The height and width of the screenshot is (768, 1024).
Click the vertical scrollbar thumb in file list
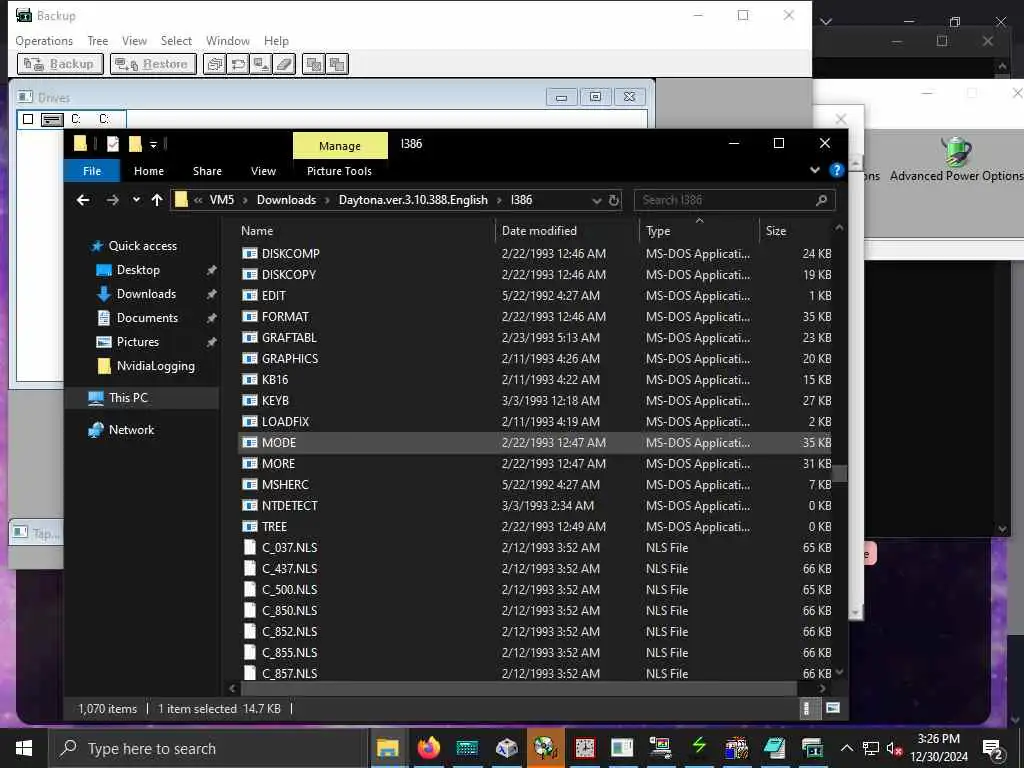(840, 473)
